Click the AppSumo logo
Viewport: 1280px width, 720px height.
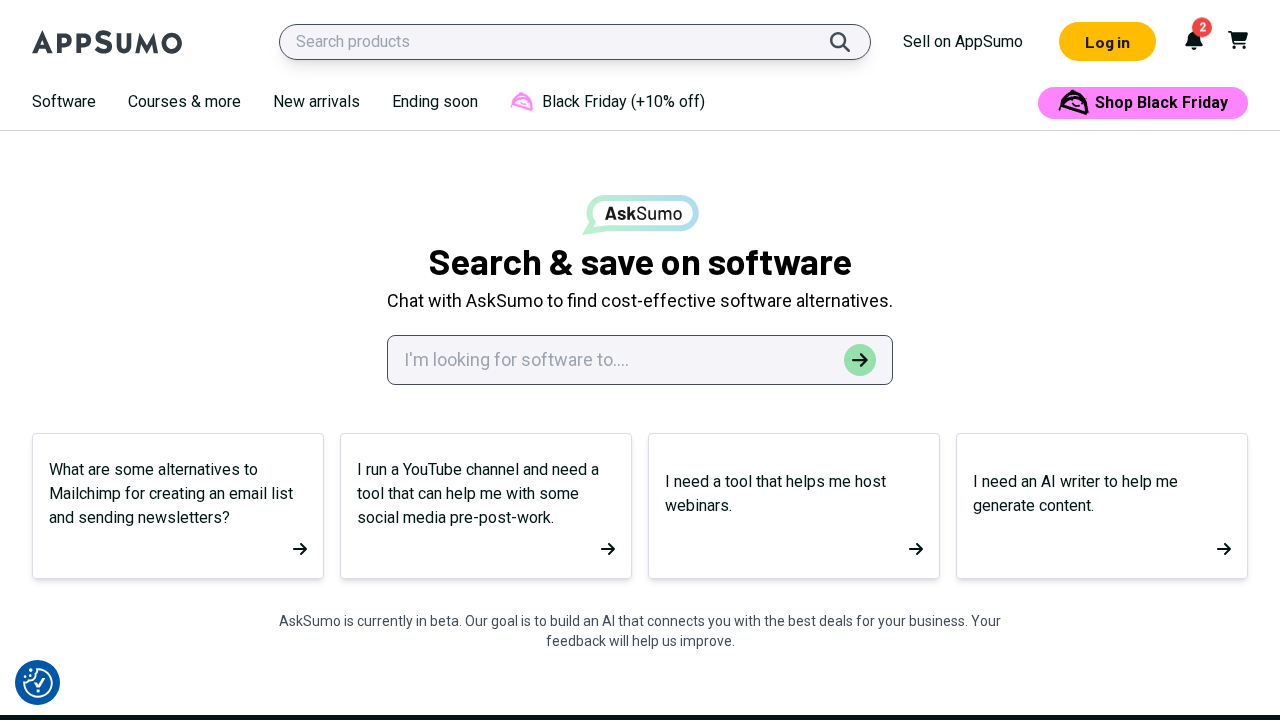click(x=107, y=42)
